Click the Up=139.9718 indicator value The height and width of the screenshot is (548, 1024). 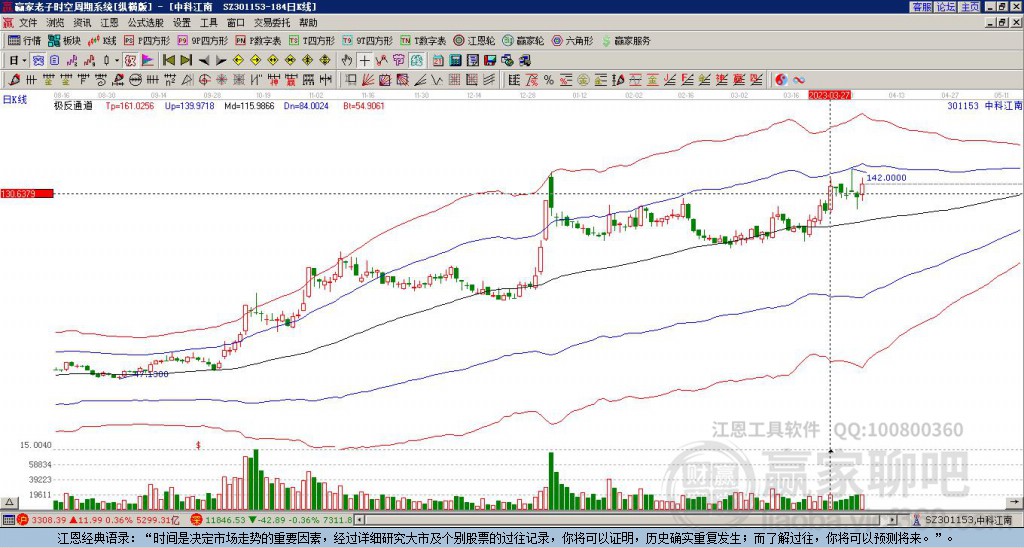point(189,105)
